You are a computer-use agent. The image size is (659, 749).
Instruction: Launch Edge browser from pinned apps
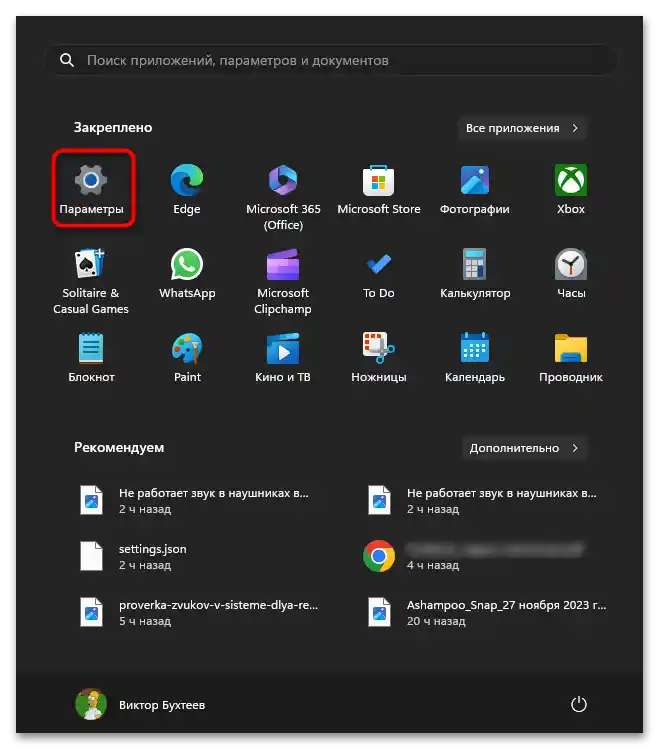[187, 189]
